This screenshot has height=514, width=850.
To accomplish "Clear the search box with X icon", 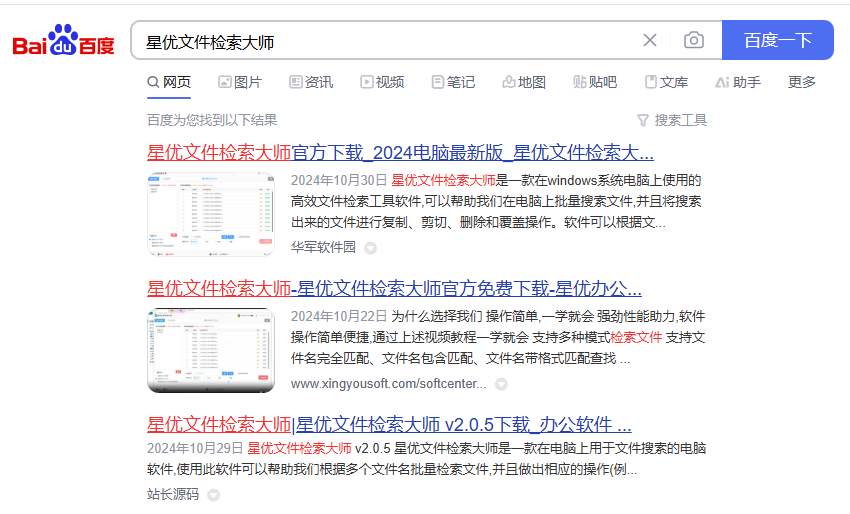I will [650, 40].
